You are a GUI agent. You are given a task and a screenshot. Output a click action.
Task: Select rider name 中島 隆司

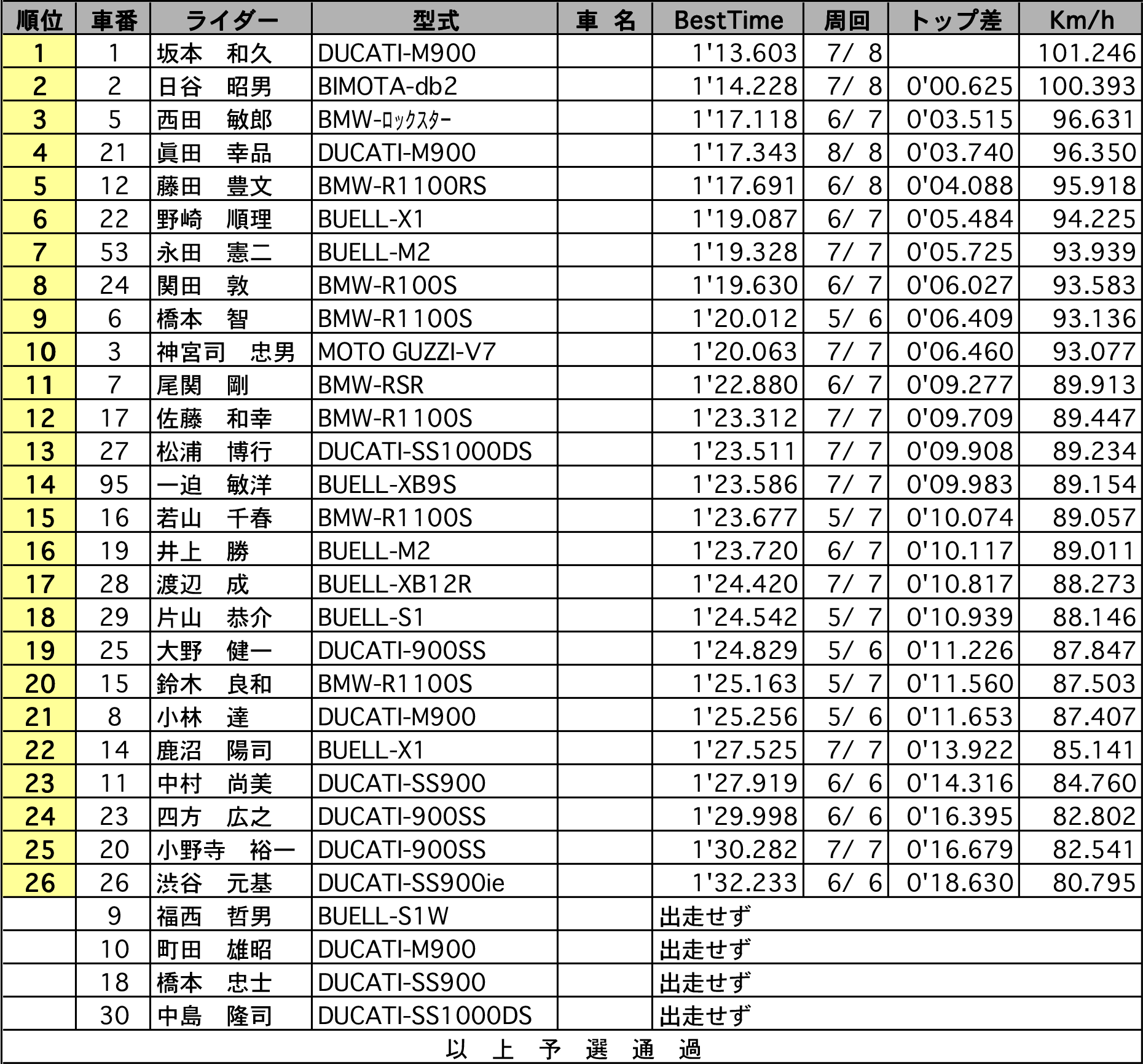pos(214,1015)
